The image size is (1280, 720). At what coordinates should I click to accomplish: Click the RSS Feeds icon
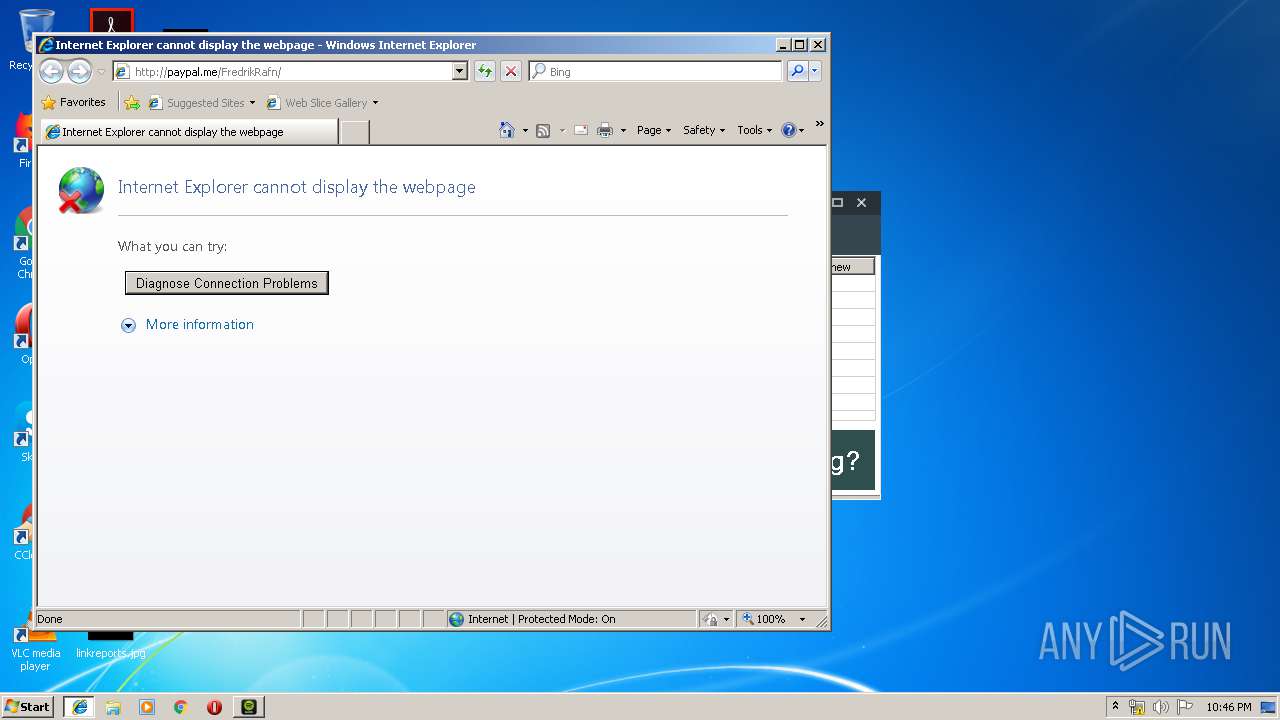(x=543, y=130)
